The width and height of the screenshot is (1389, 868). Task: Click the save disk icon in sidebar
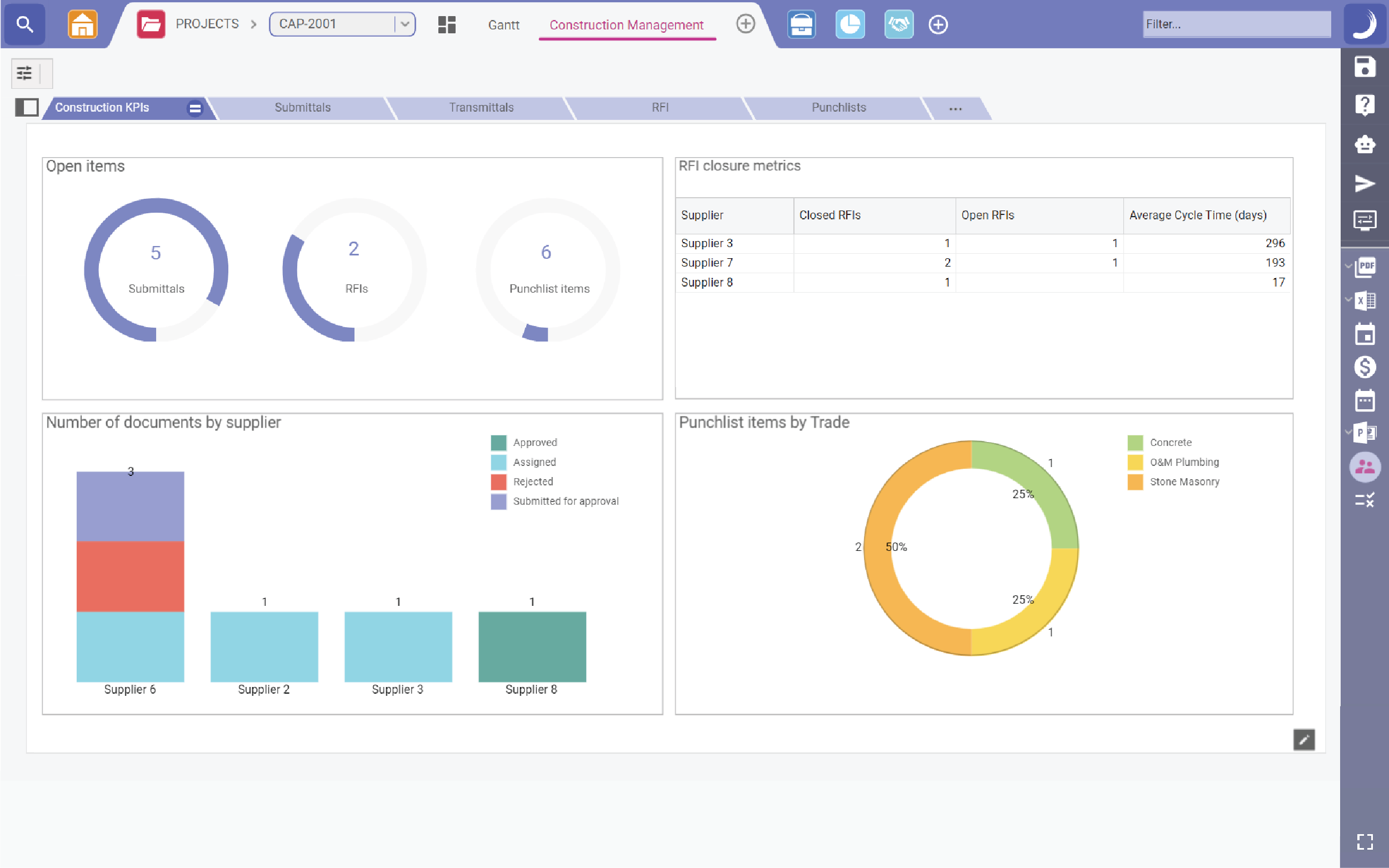[x=1365, y=67]
